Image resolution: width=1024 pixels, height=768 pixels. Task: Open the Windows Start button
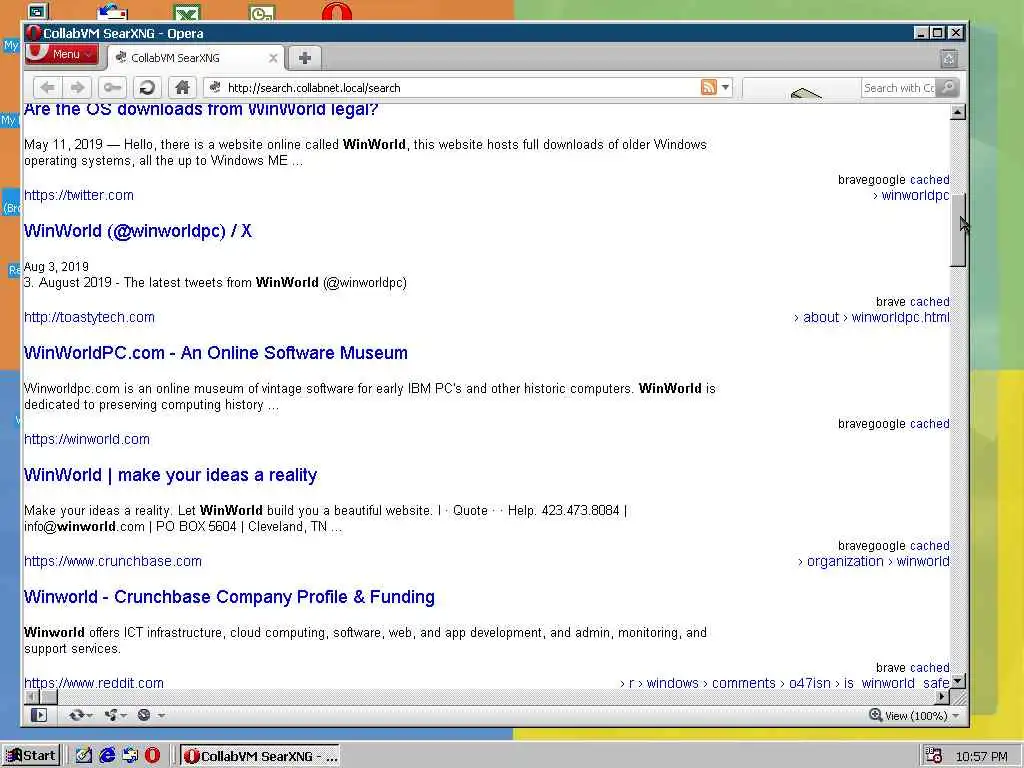pyautogui.click(x=31, y=756)
